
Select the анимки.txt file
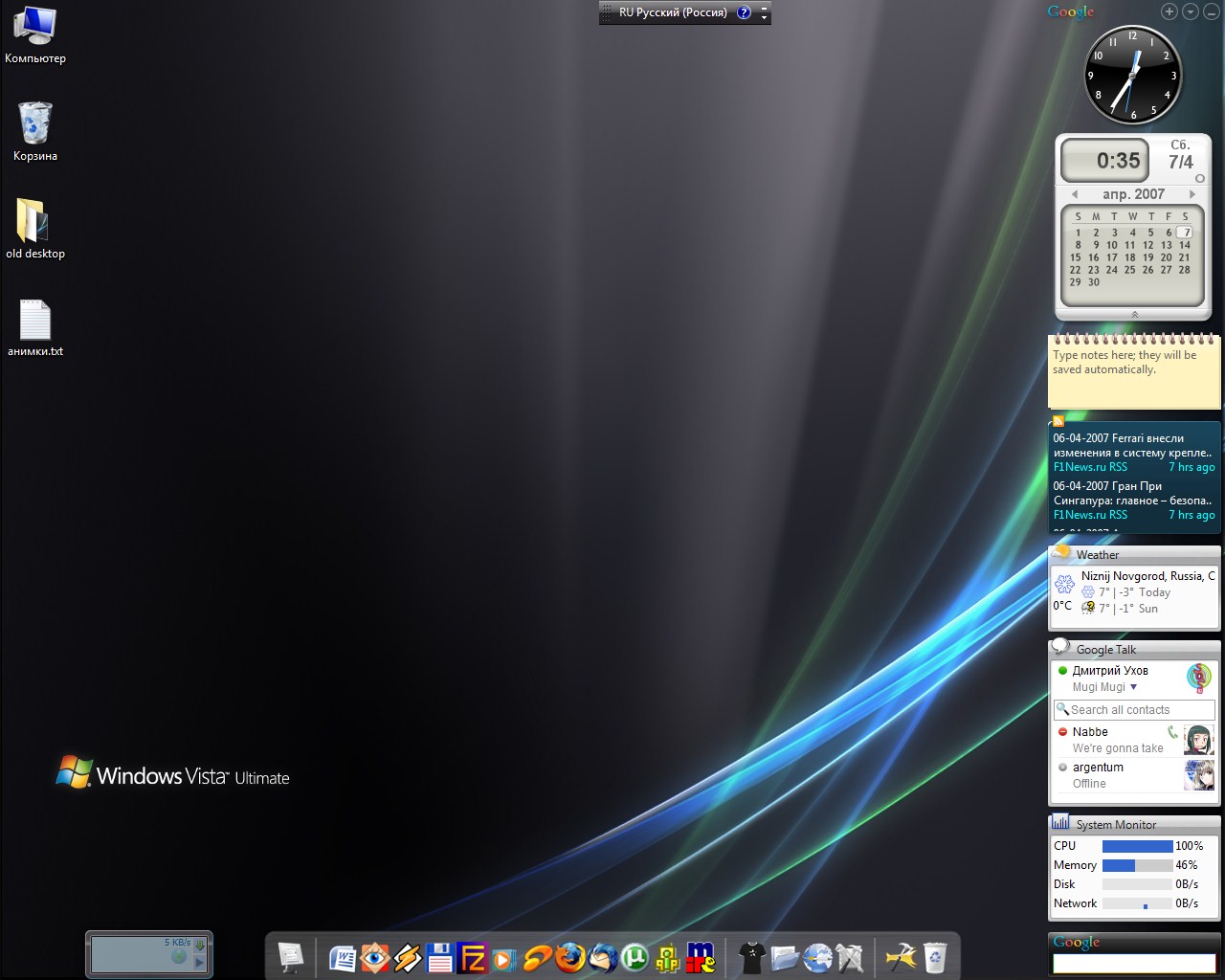click(x=35, y=328)
